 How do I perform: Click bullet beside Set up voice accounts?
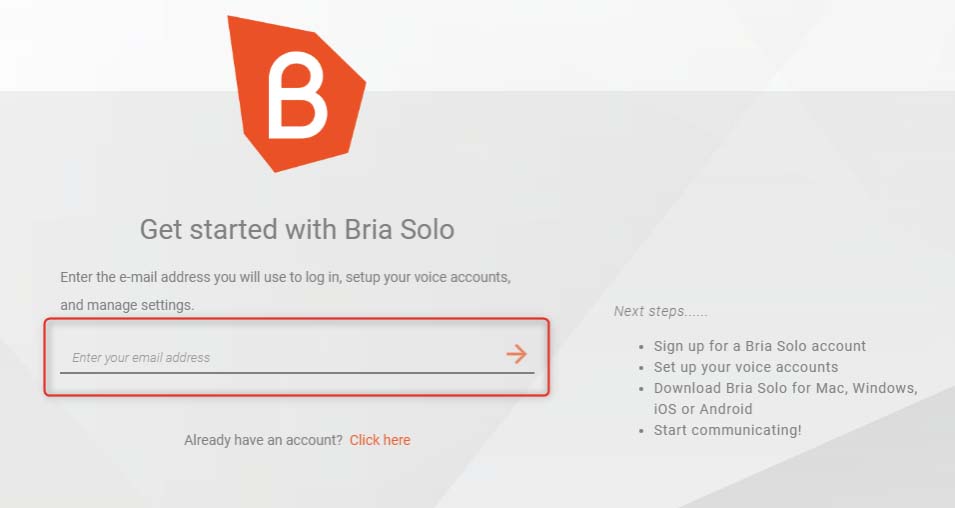click(640, 368)
